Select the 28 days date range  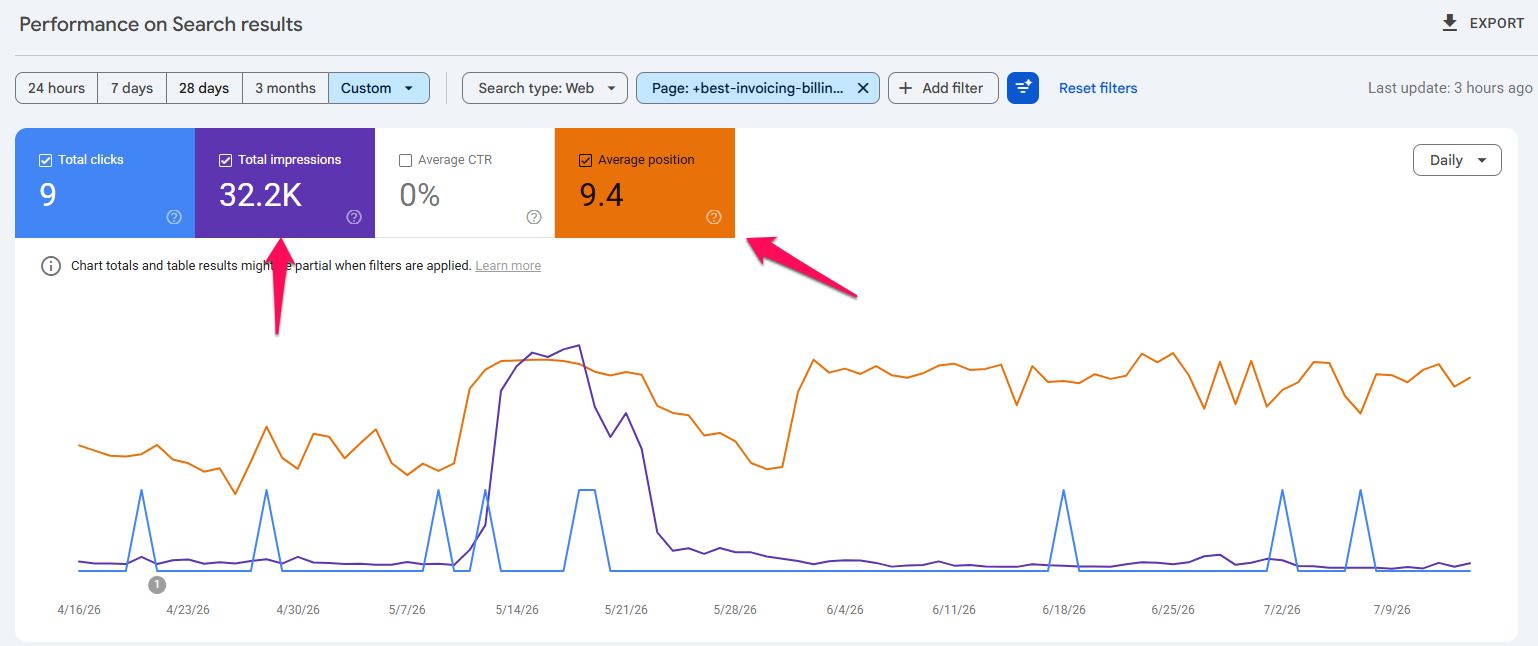pos(204,88)
